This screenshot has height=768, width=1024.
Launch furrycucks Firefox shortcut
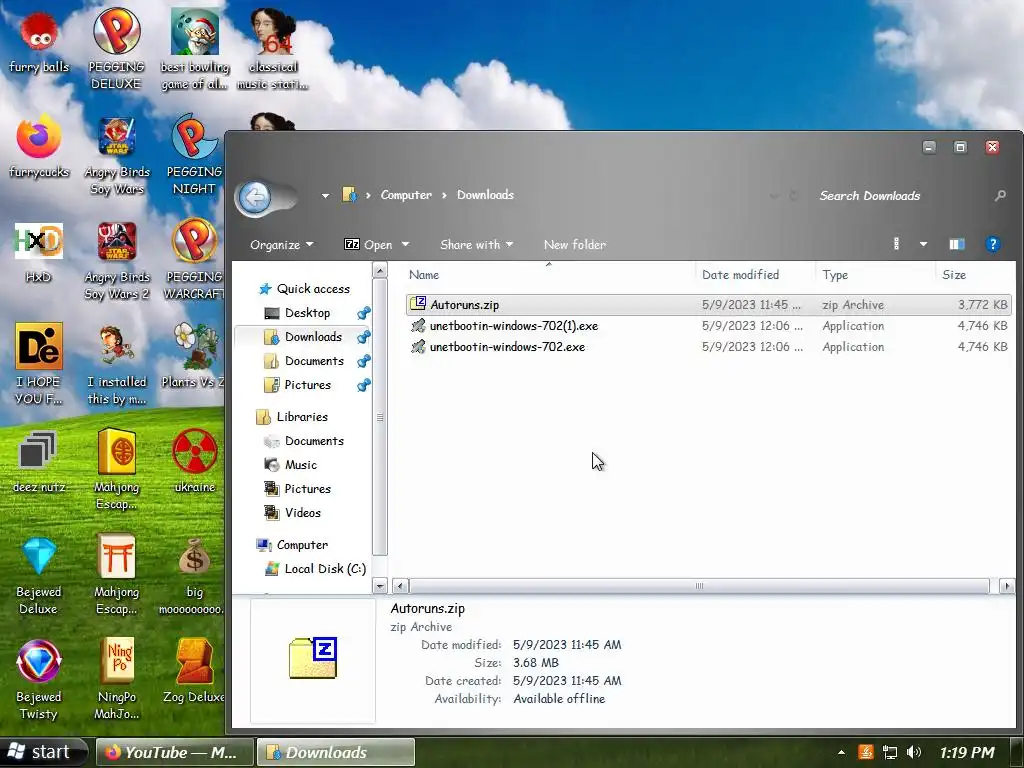[39, 148]
